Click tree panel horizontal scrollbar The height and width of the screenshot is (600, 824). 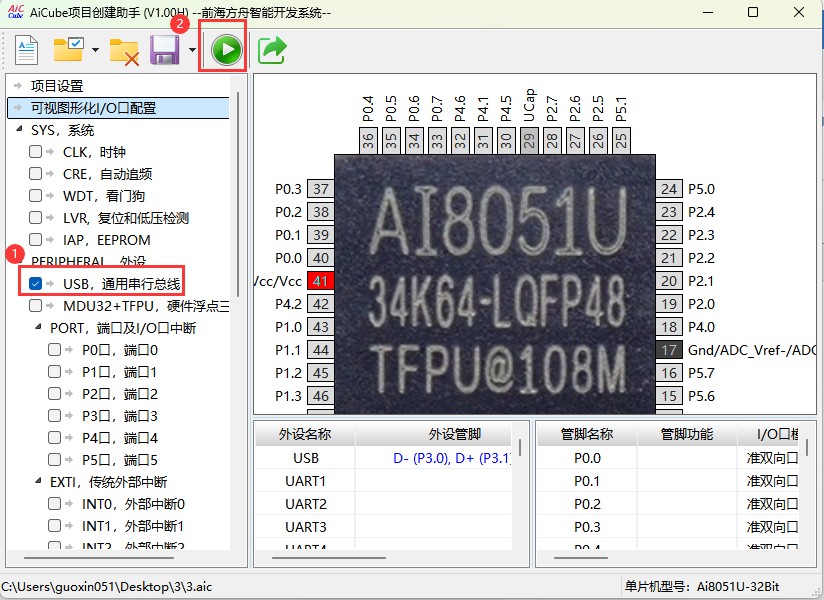tap(99, 558)
